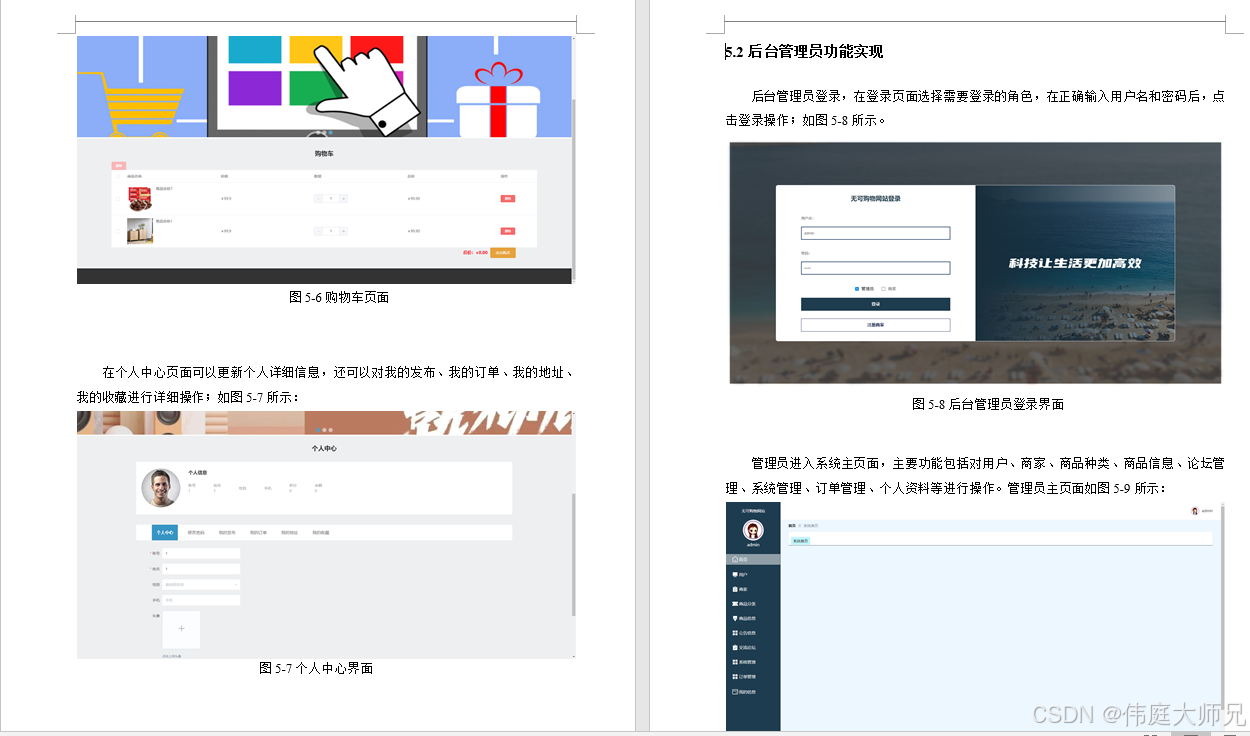Click admin avatar in sidebar header
The image size is (1250, 736).
753,531
